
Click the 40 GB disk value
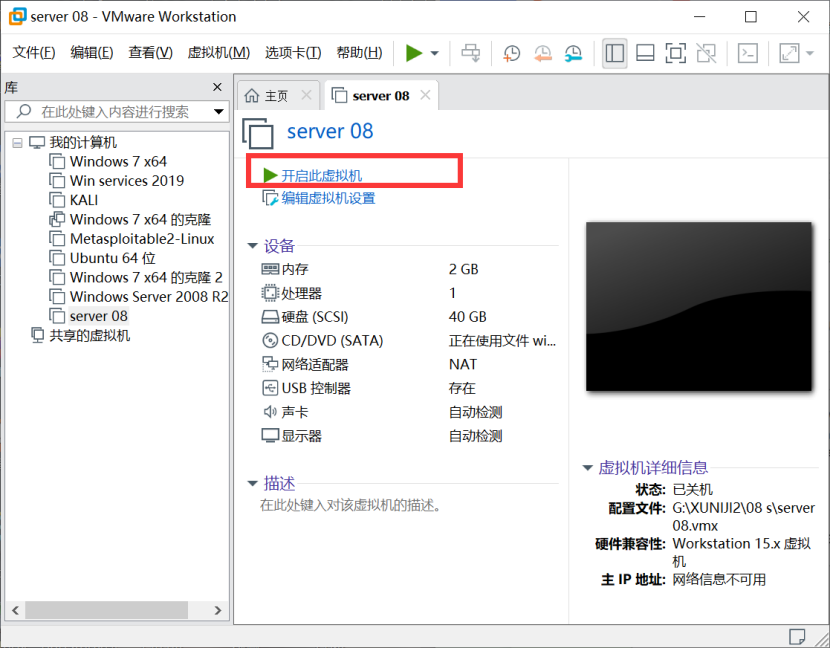(x=467, y=317)
